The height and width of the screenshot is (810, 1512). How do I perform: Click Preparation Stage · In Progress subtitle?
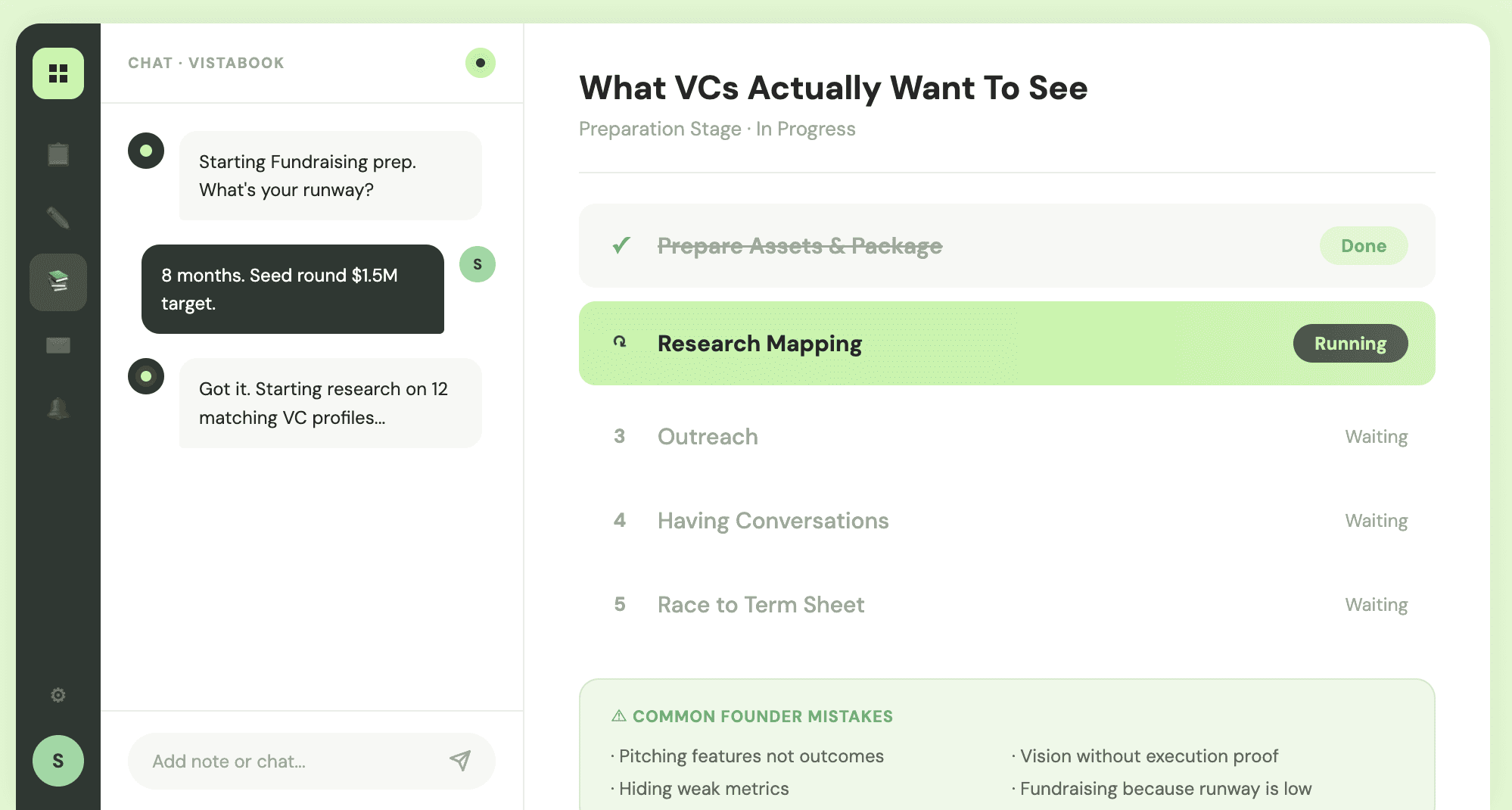(717, 129)
